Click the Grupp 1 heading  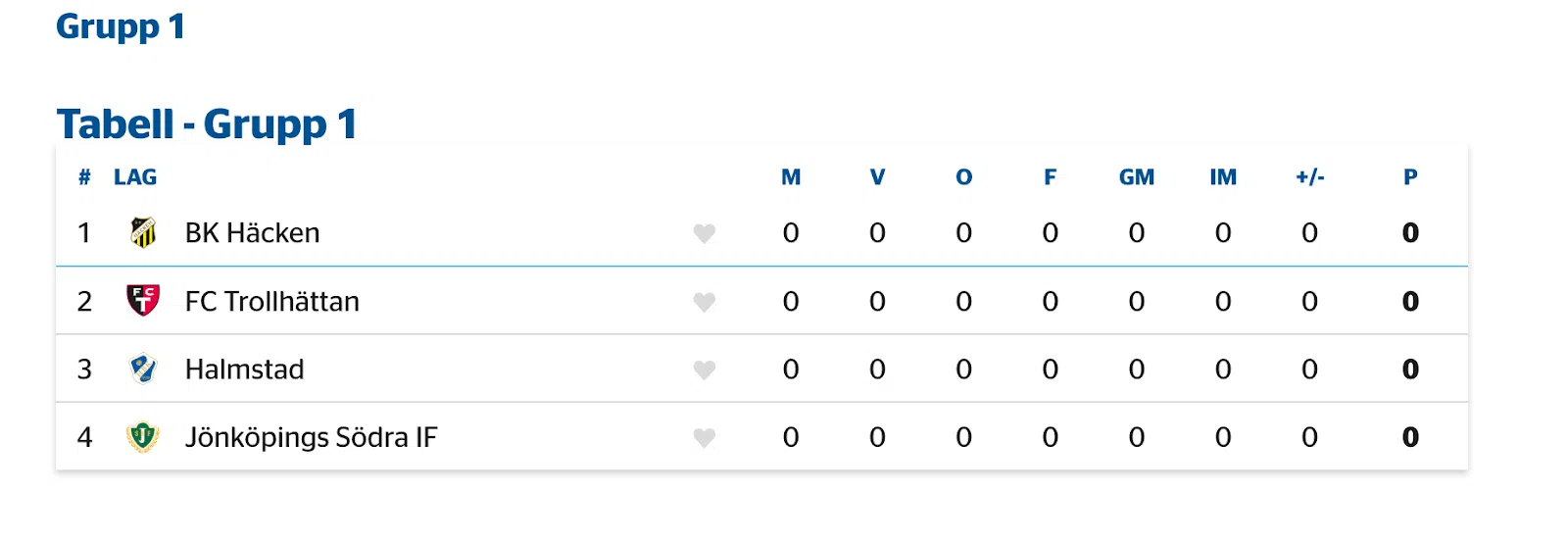(x=120, y=26)
